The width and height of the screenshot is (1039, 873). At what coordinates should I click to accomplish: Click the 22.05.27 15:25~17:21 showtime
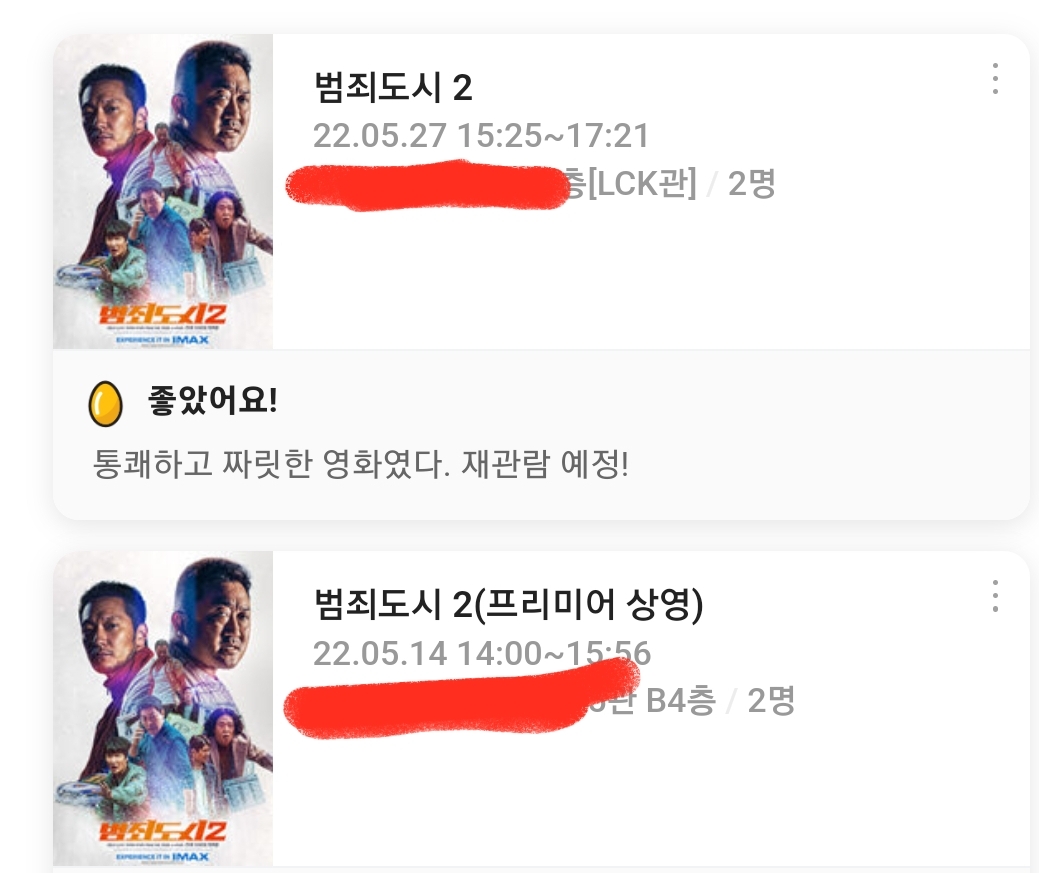click(x=481, y=136)
